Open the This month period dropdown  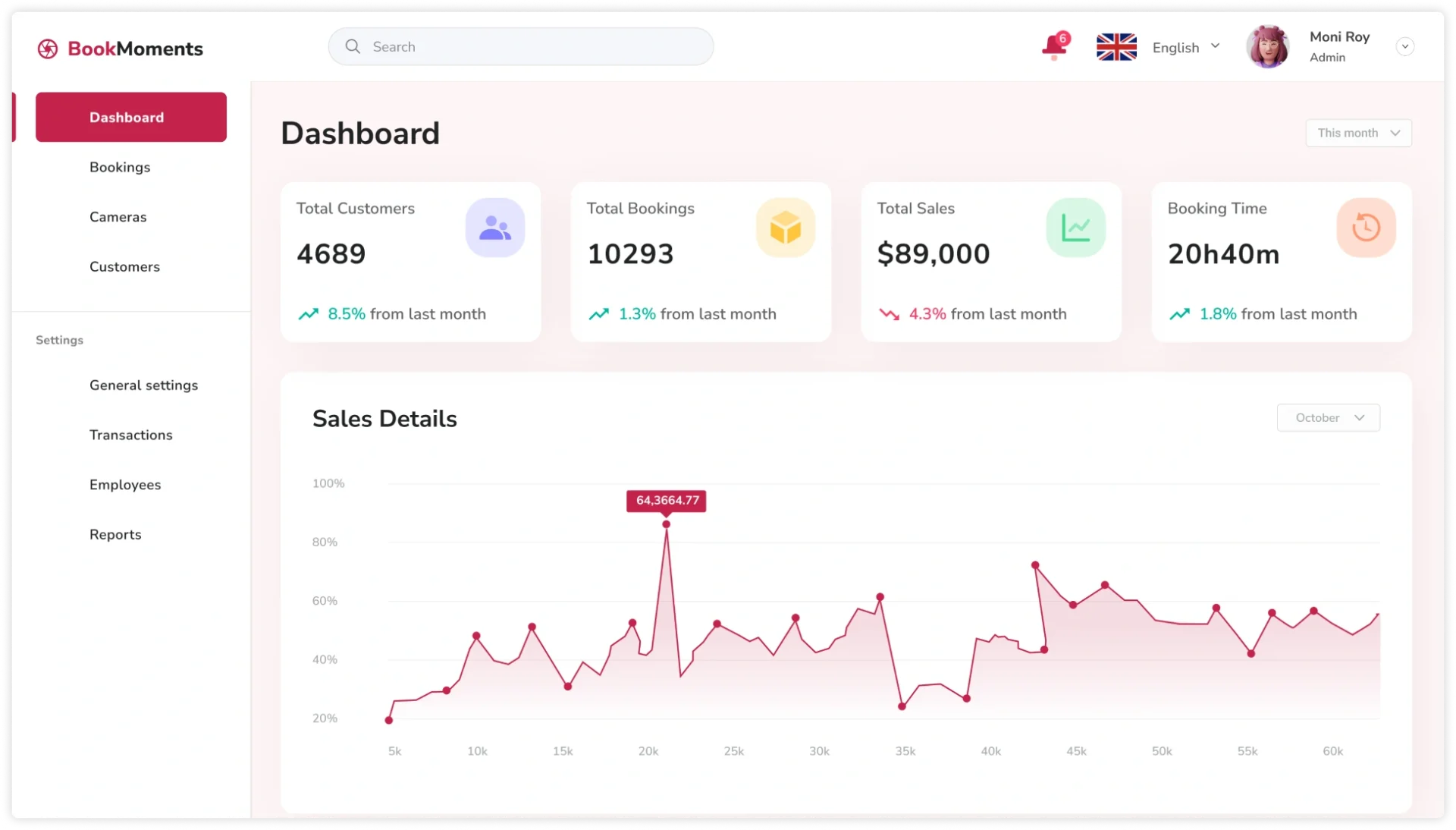tap(1358, 133)
